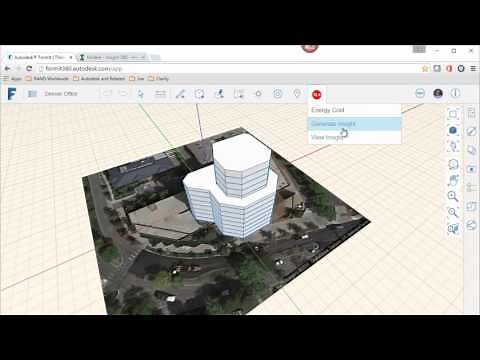This screenshot has width=480, height=360.
Task: Click the Group selection tool icon
Action: click(239, 94)
